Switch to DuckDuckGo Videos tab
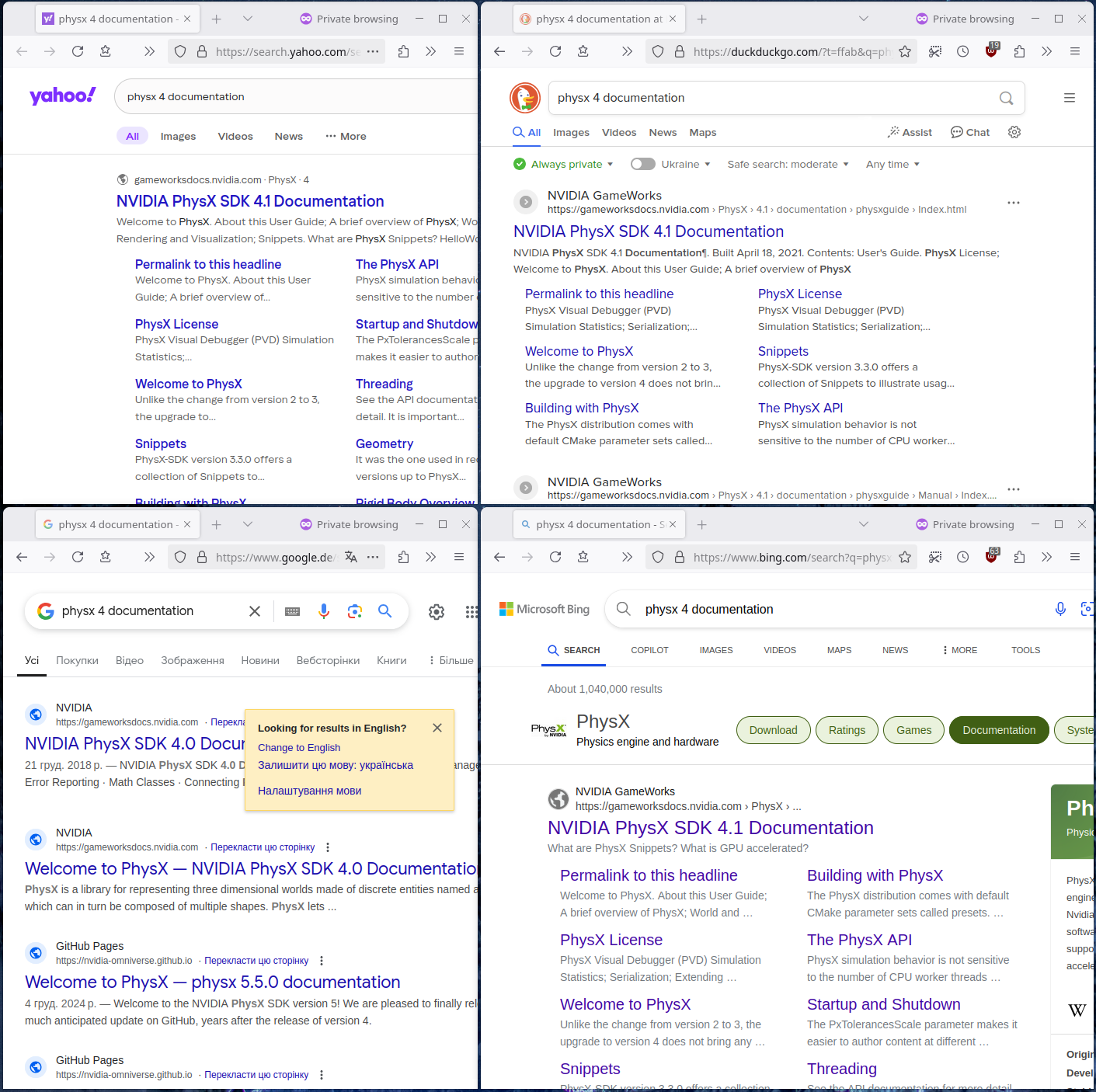Viewport: 1096px width, 1092px height. 619,132
